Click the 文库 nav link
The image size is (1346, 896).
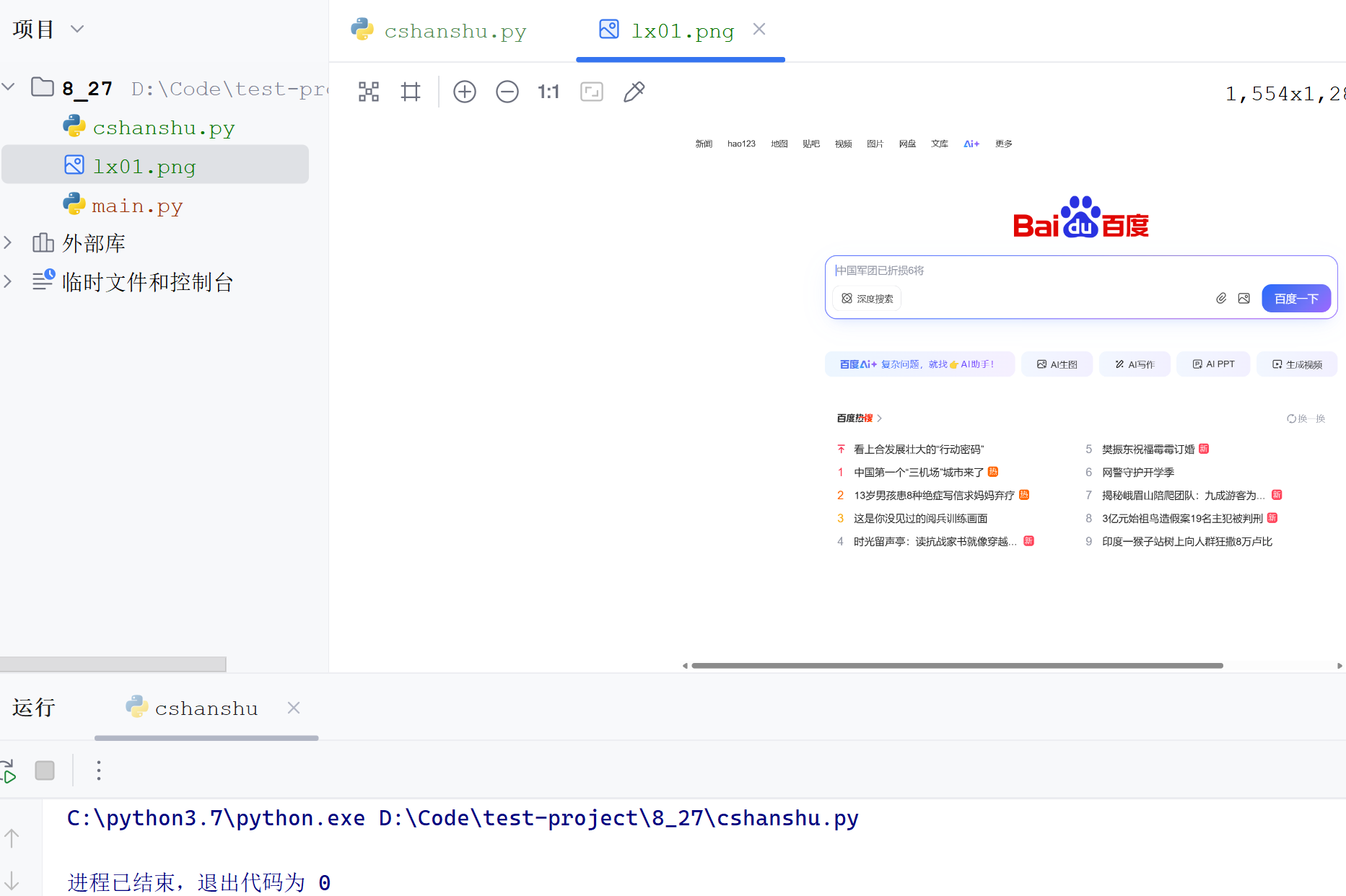(939, 144)
